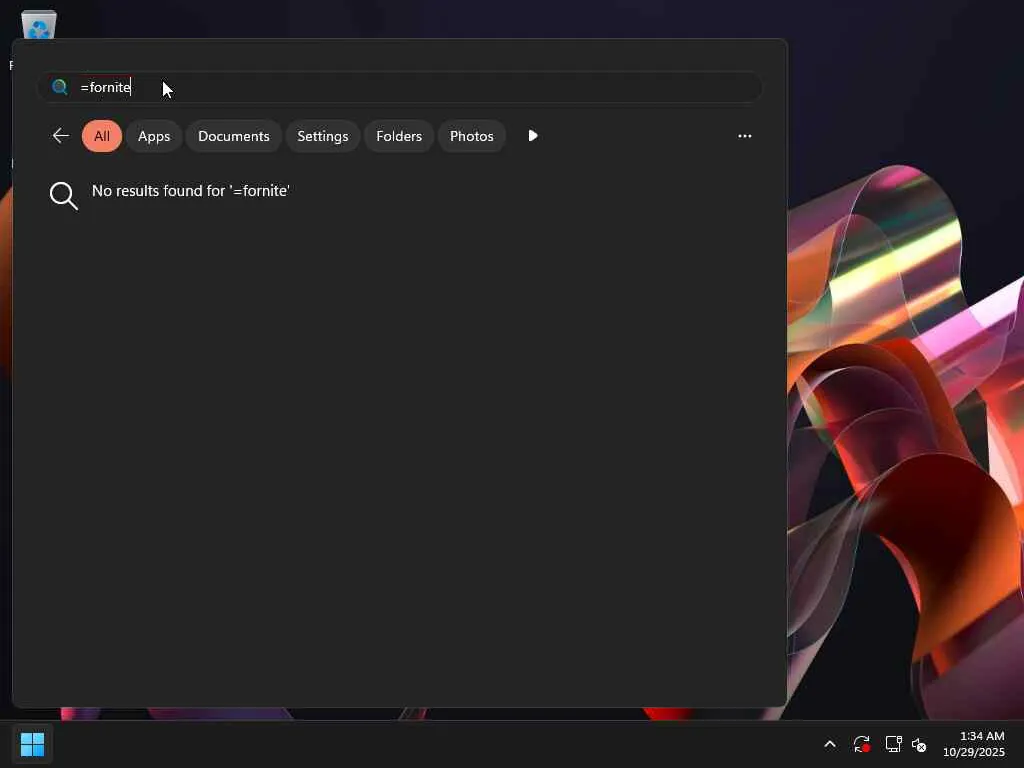Open the 1:34 AM clock and date
The width and height of the screenshot is (1024, 768).
[974, 744]
